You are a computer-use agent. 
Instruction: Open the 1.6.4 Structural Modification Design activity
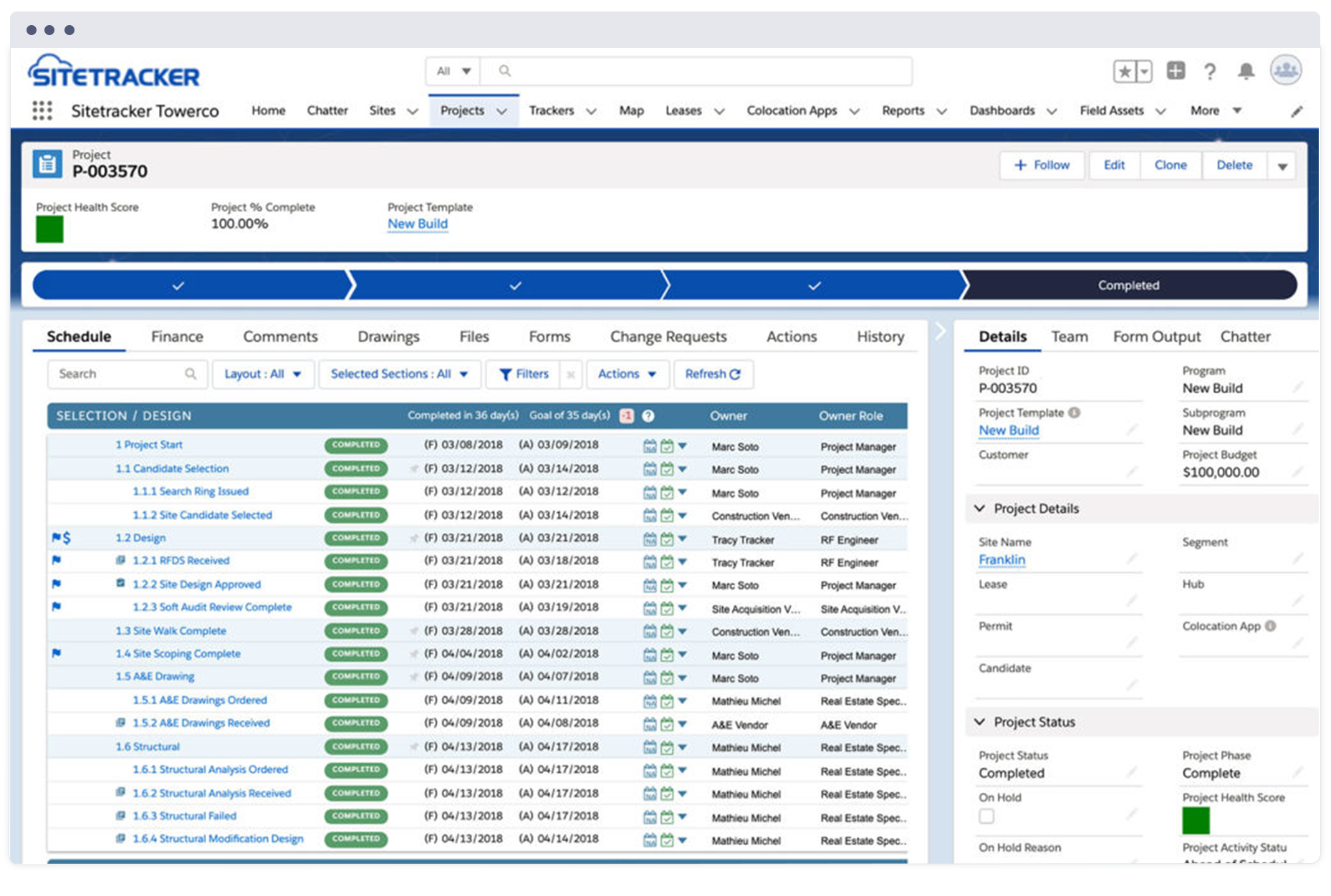click(218, 839)
